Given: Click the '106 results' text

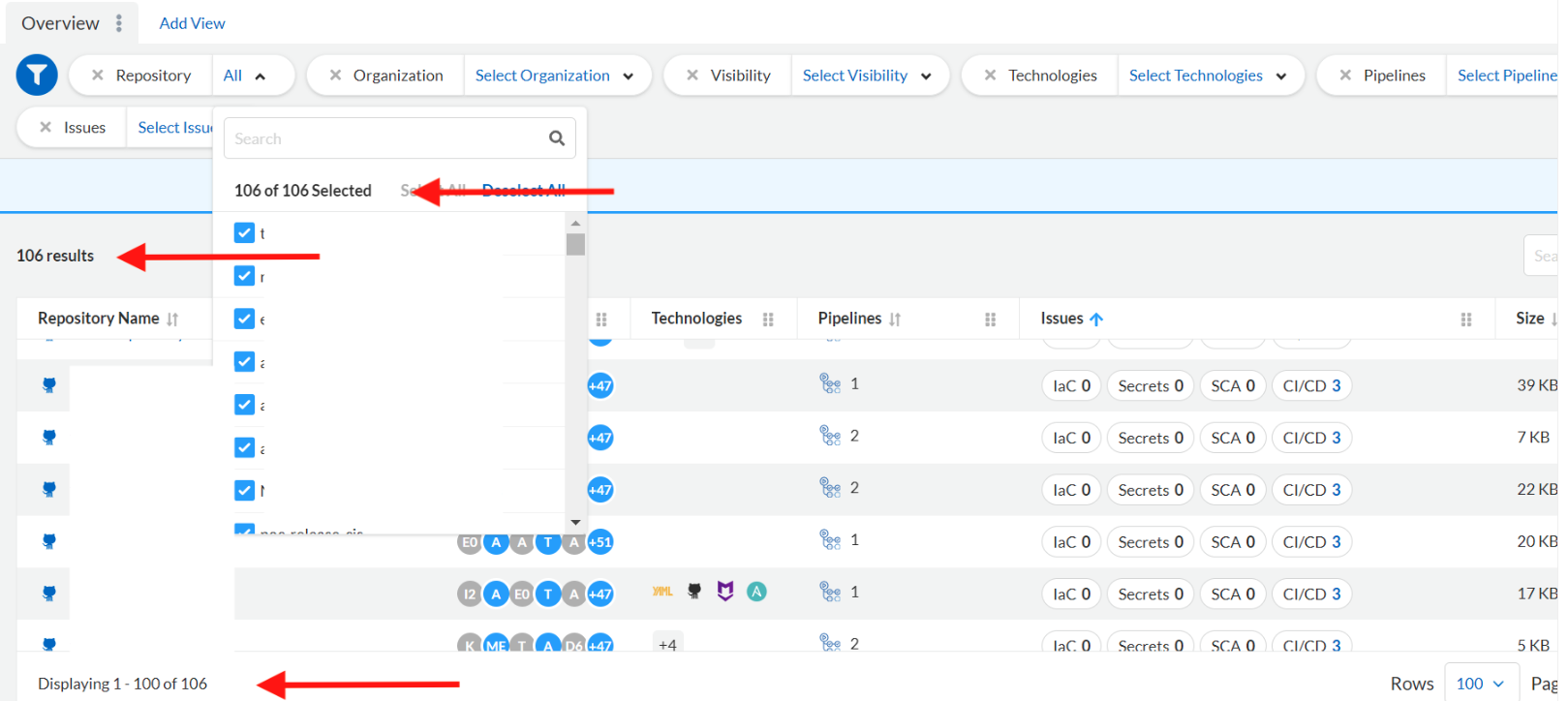Looking at the screenshot, I should (55, 256).
